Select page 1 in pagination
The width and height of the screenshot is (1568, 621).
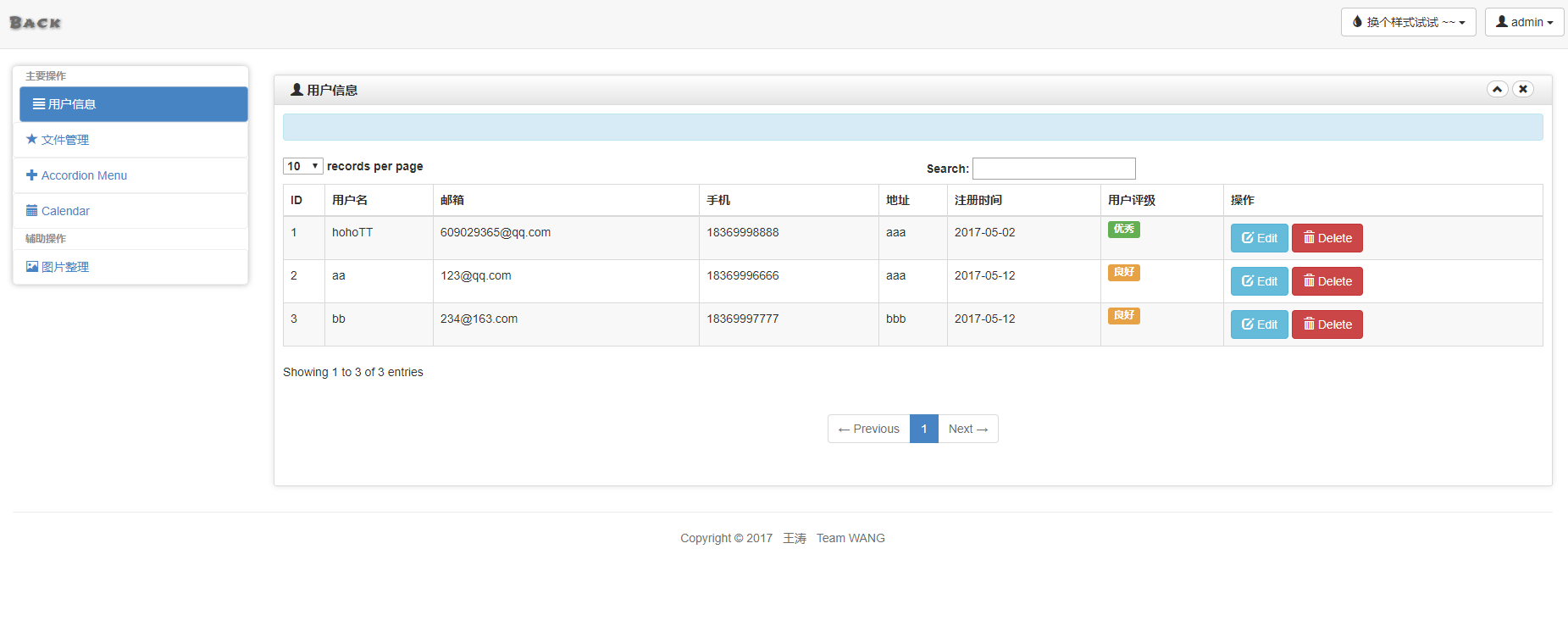click(924, 429)
